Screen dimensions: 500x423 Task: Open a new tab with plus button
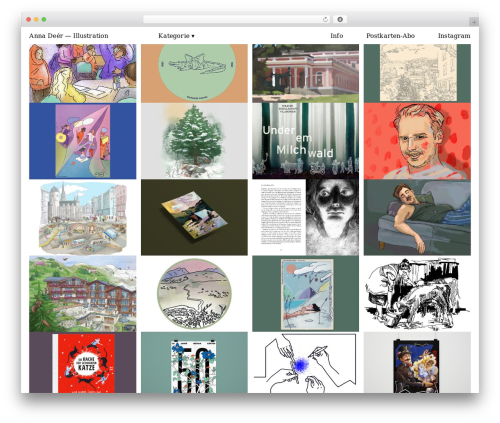(474, 22)
